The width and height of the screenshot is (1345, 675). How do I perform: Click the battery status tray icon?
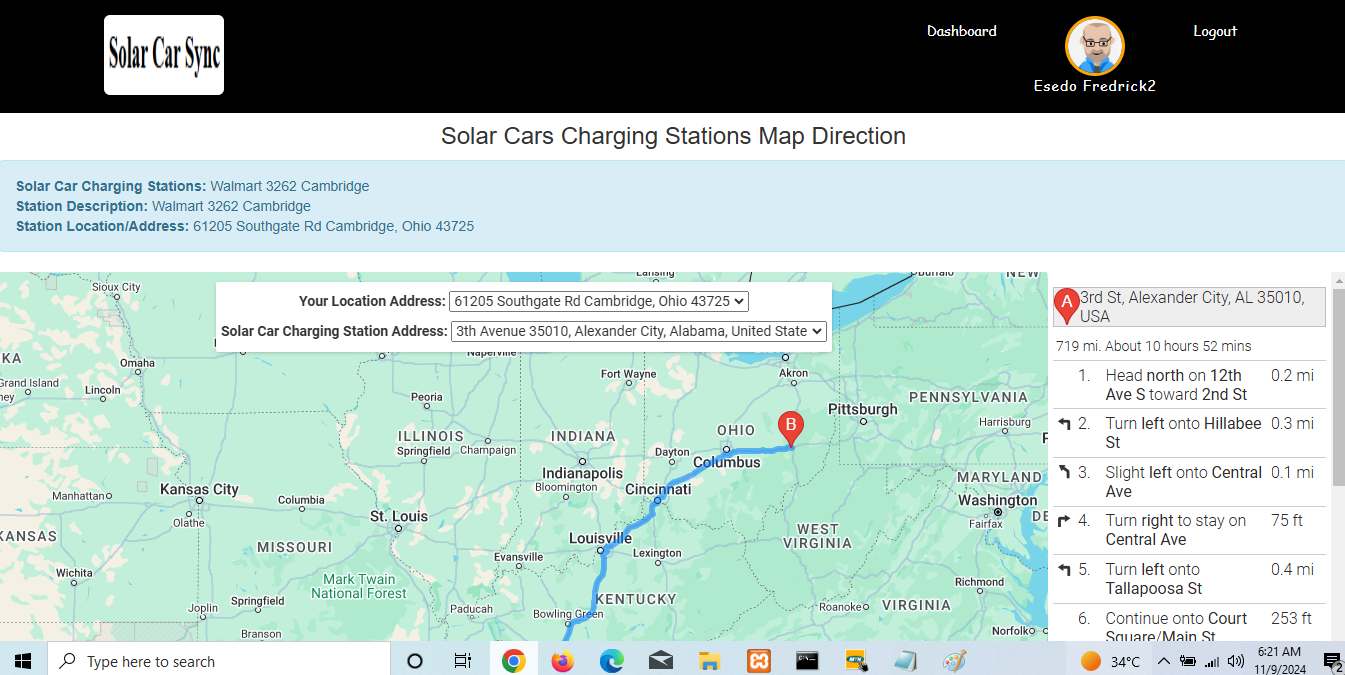point(1188,661)
